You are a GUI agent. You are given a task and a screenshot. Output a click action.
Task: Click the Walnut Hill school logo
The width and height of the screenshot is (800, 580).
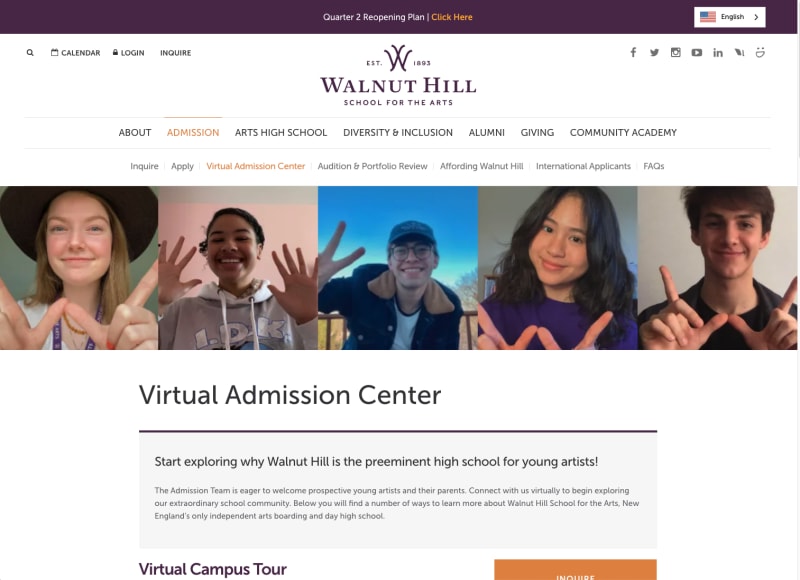point(398,75)
